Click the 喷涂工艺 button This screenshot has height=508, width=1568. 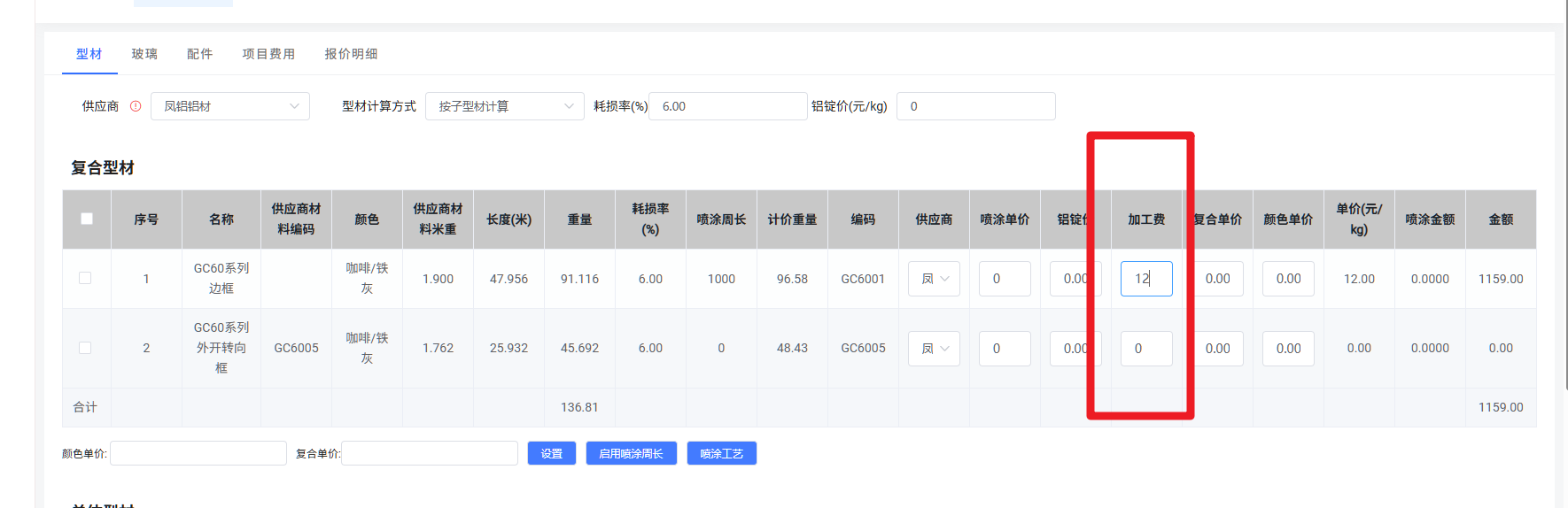[721, 453]
